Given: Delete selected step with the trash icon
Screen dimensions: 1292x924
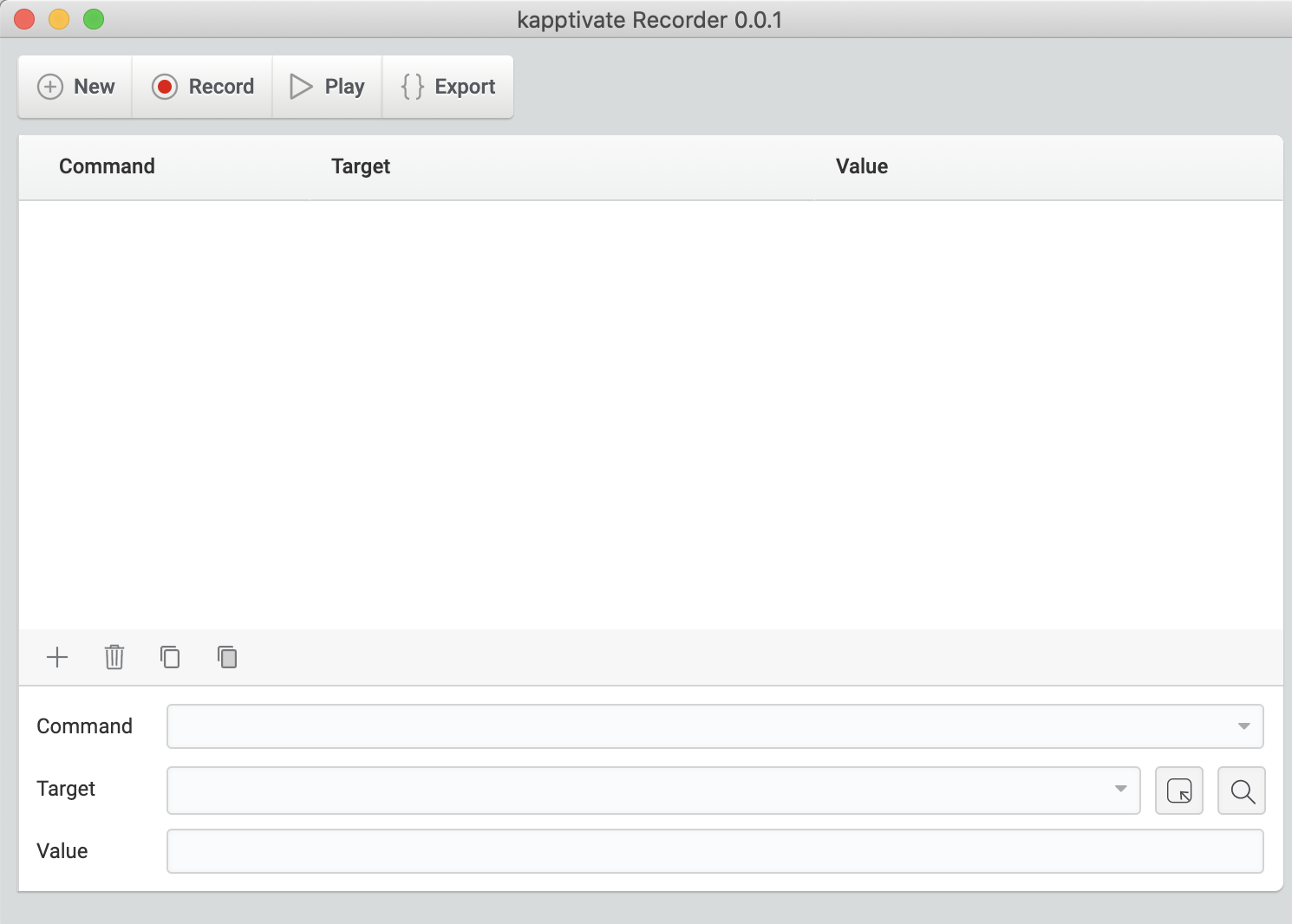Looking at the screenshot, I should click(x=114, y=657).
